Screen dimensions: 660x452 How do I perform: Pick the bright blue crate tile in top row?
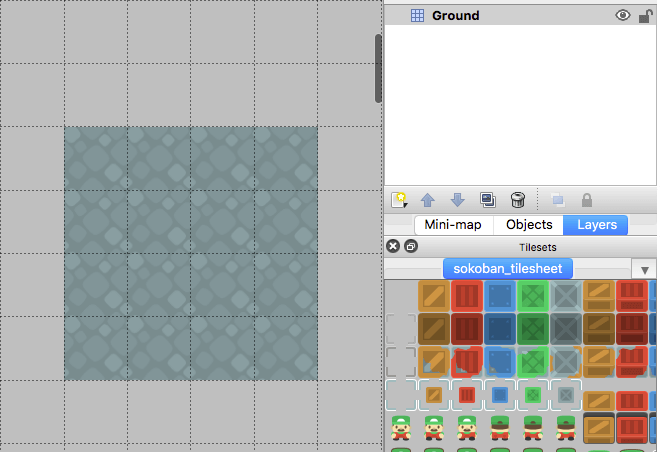(x=500, y=296)
